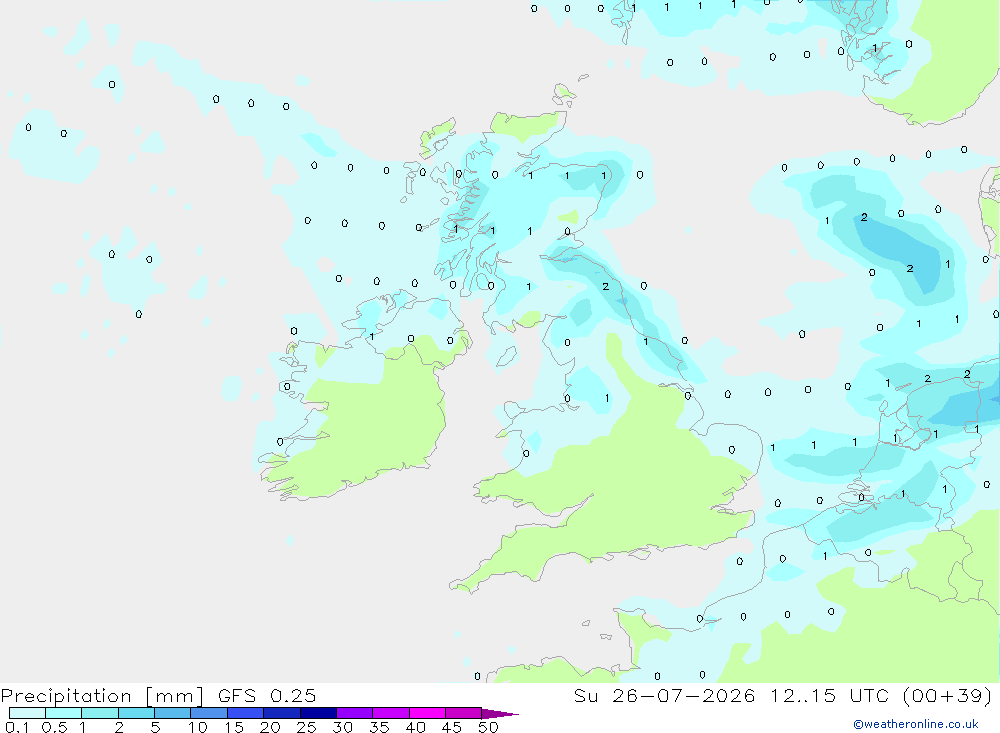The height and width of the screenshot is (733, 1000).
Task: Click the legend swatch between 15 and 20
Action: click(x=246, y=713)
